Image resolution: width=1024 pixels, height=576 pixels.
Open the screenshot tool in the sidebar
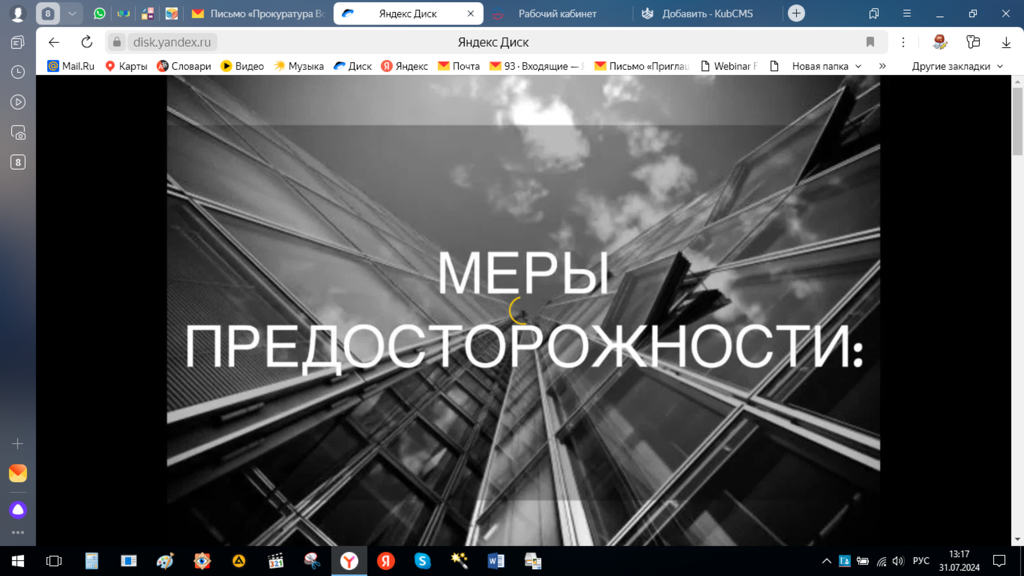tap(18, 132)
